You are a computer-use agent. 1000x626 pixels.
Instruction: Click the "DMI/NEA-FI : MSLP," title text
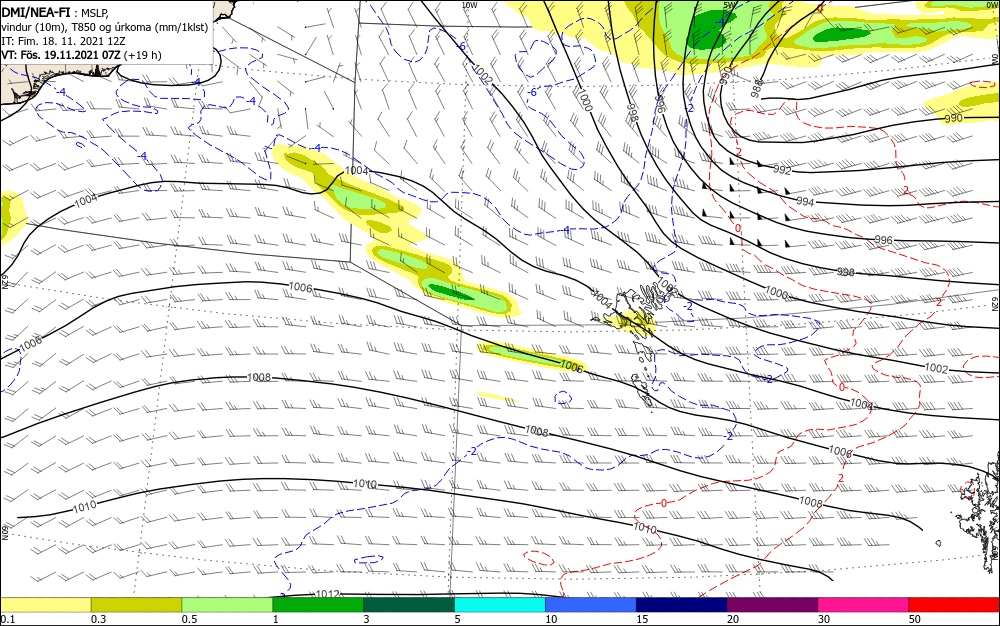[x=55, y=13]
